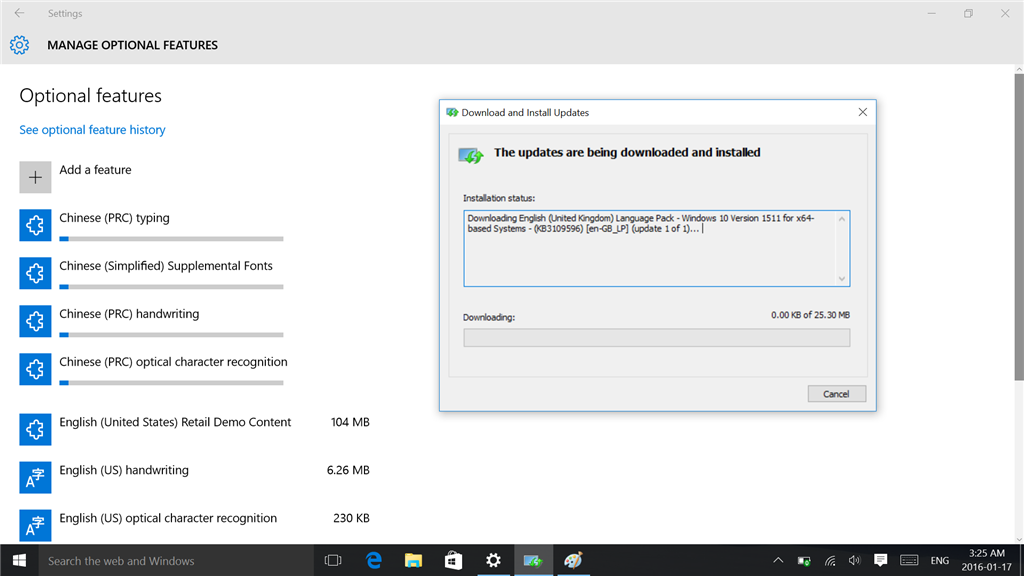Click inside the Installation status text box
Image resolution: width=1024 pixels, height=576 pixels.
656,248
